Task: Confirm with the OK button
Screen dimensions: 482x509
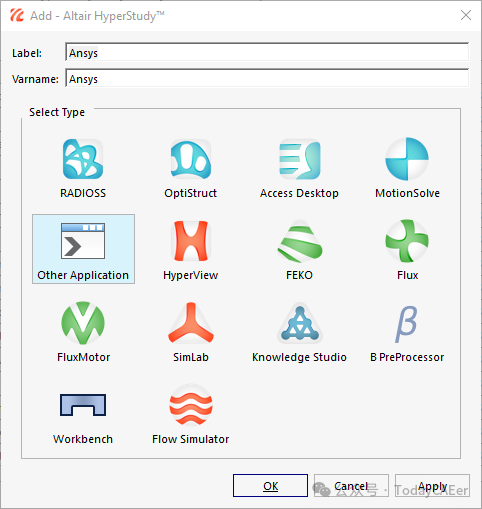Action: (x=270, y=486)
